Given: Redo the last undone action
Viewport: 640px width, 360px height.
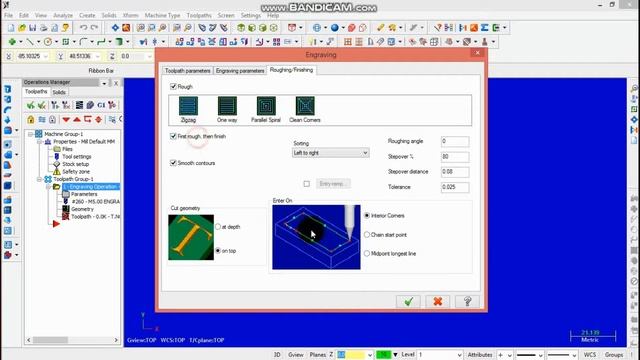Looking at the screenshot, I should tap(94, 28).
